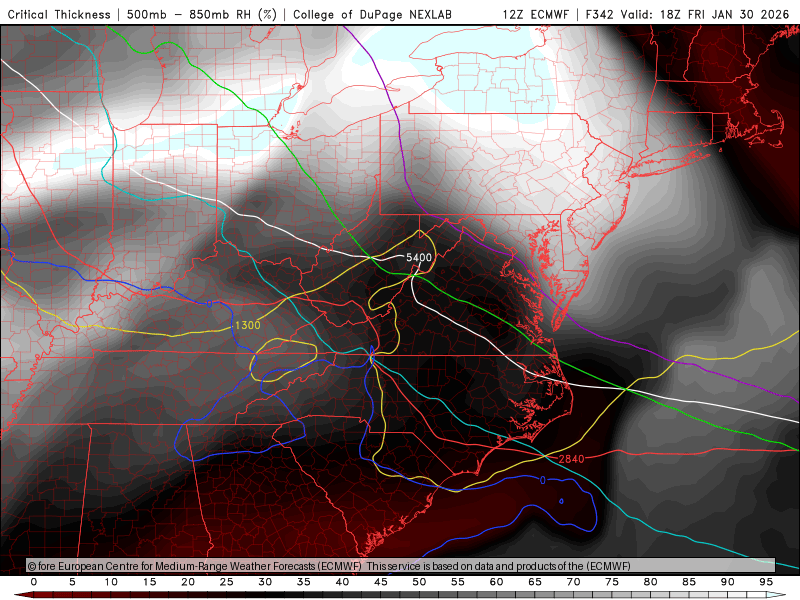Click the "30" value on the RH color scale
Image resolution: width=800 pixels, height=600 pixels.
tap(265, 582)
